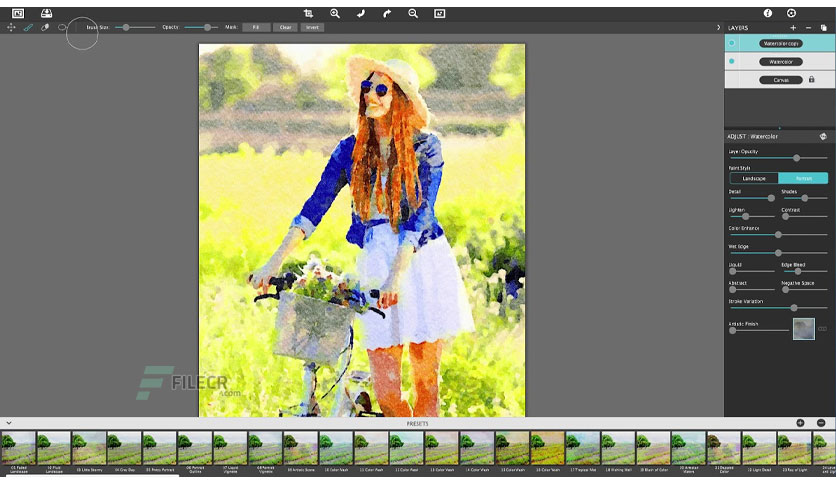This screenshot has height=484, width=836.
Task: Click the brush Opacity slider
Action: pos(201,27)
